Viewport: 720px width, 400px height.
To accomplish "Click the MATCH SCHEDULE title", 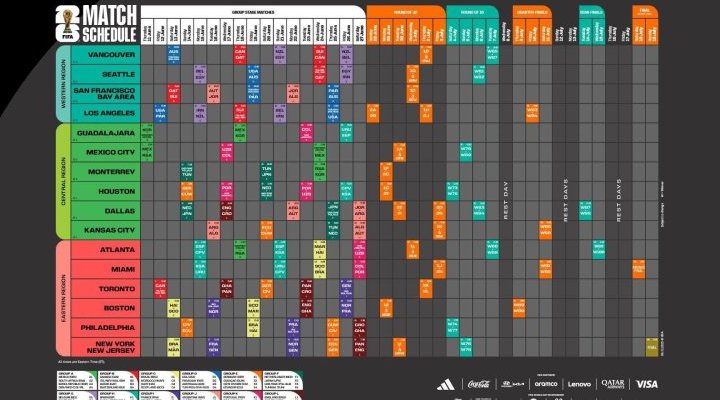I will [x=109, y=24].
